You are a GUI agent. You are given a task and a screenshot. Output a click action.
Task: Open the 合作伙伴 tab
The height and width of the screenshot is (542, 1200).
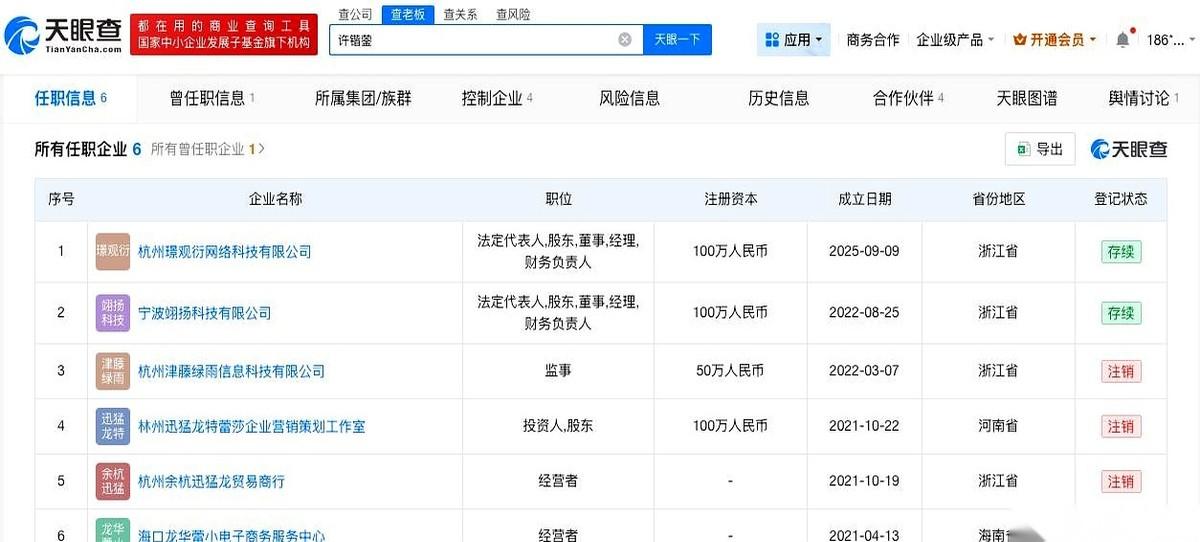tap(908, 98)
